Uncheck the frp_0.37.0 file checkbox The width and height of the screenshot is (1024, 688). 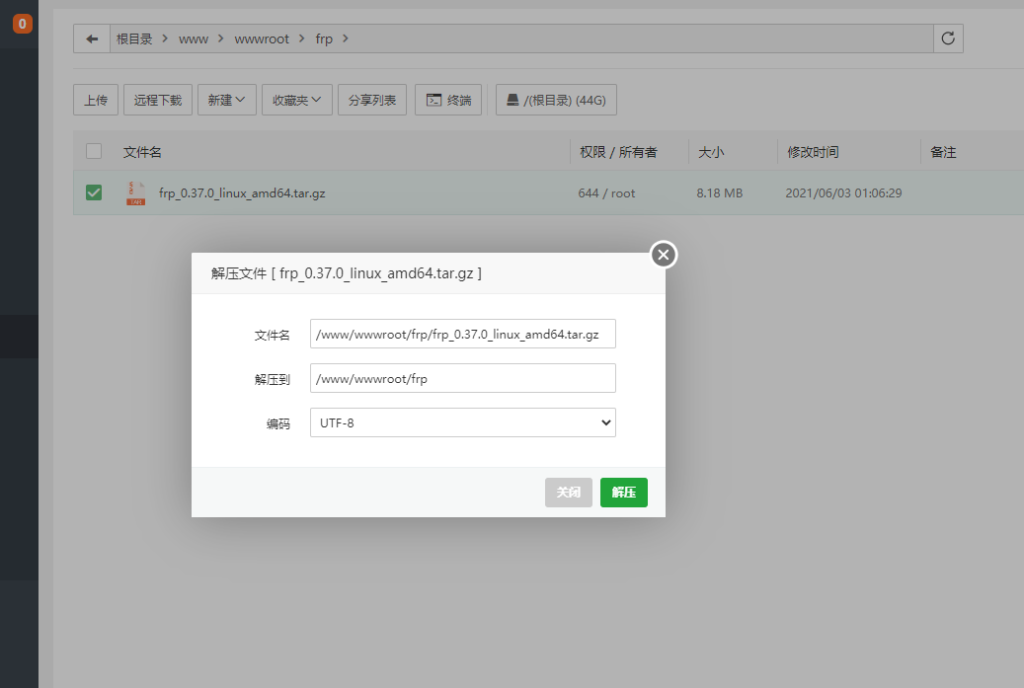pyautogui.click(x=94, y=193)
